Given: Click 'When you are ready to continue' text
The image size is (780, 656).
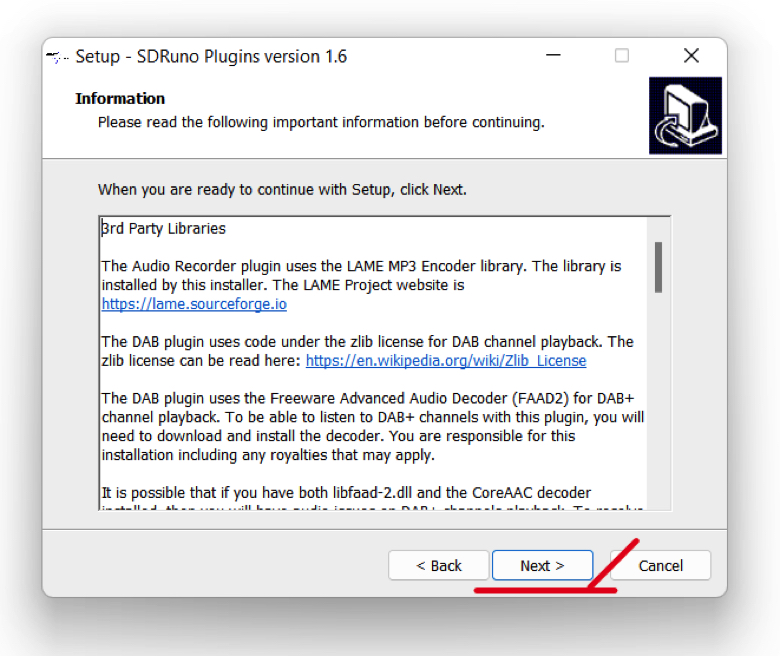Looking at the screenshot, I should pyautogui.click(x=282, y=189).
